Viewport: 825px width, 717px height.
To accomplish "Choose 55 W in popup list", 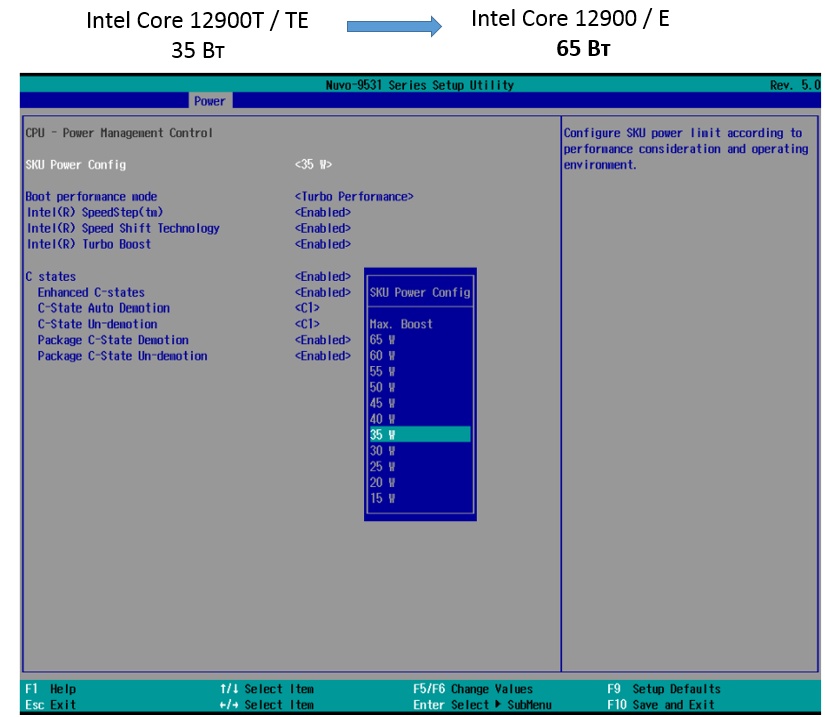I will [x=383, y=371].
